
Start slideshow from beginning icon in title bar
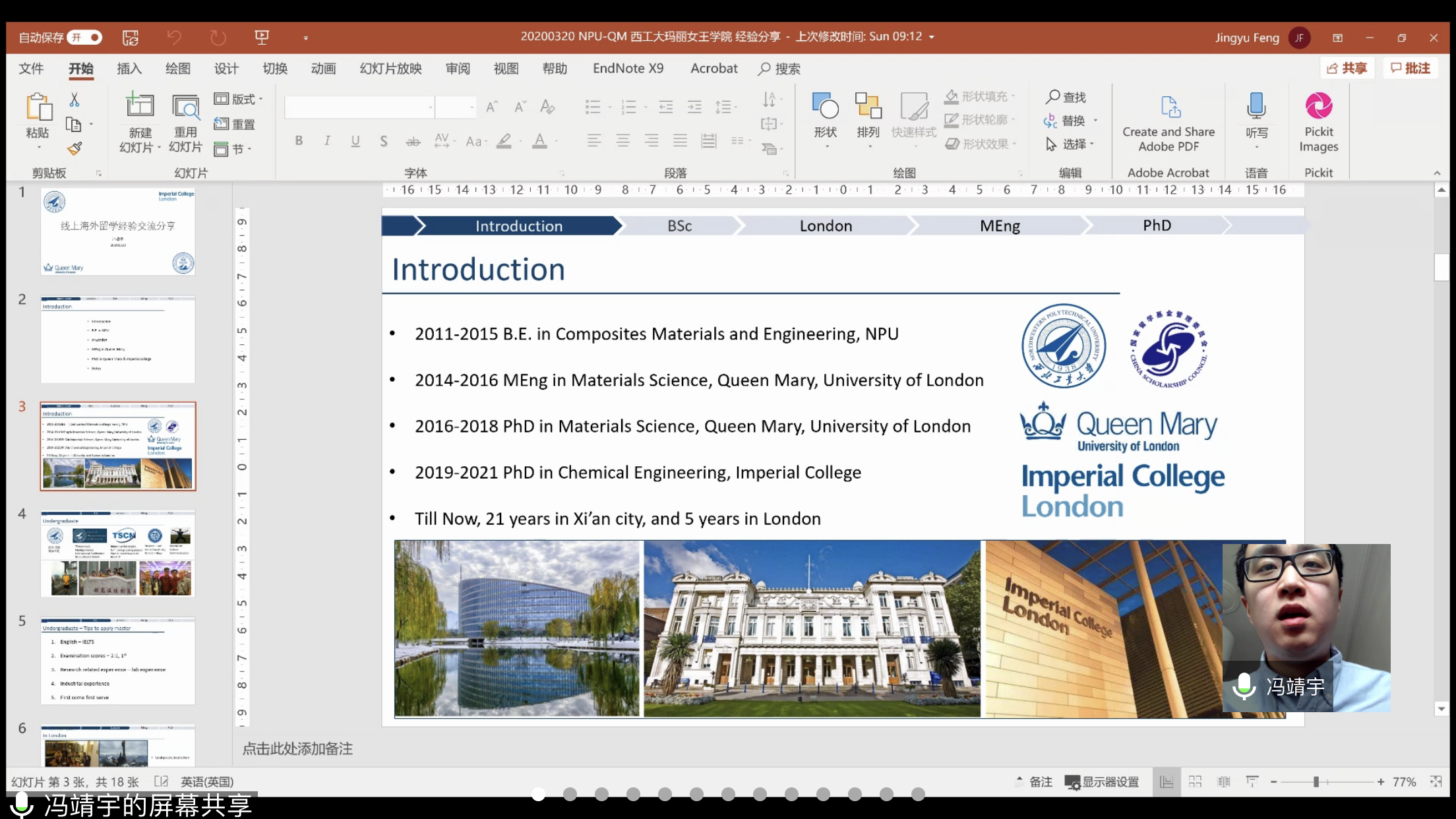coord(262,38)
